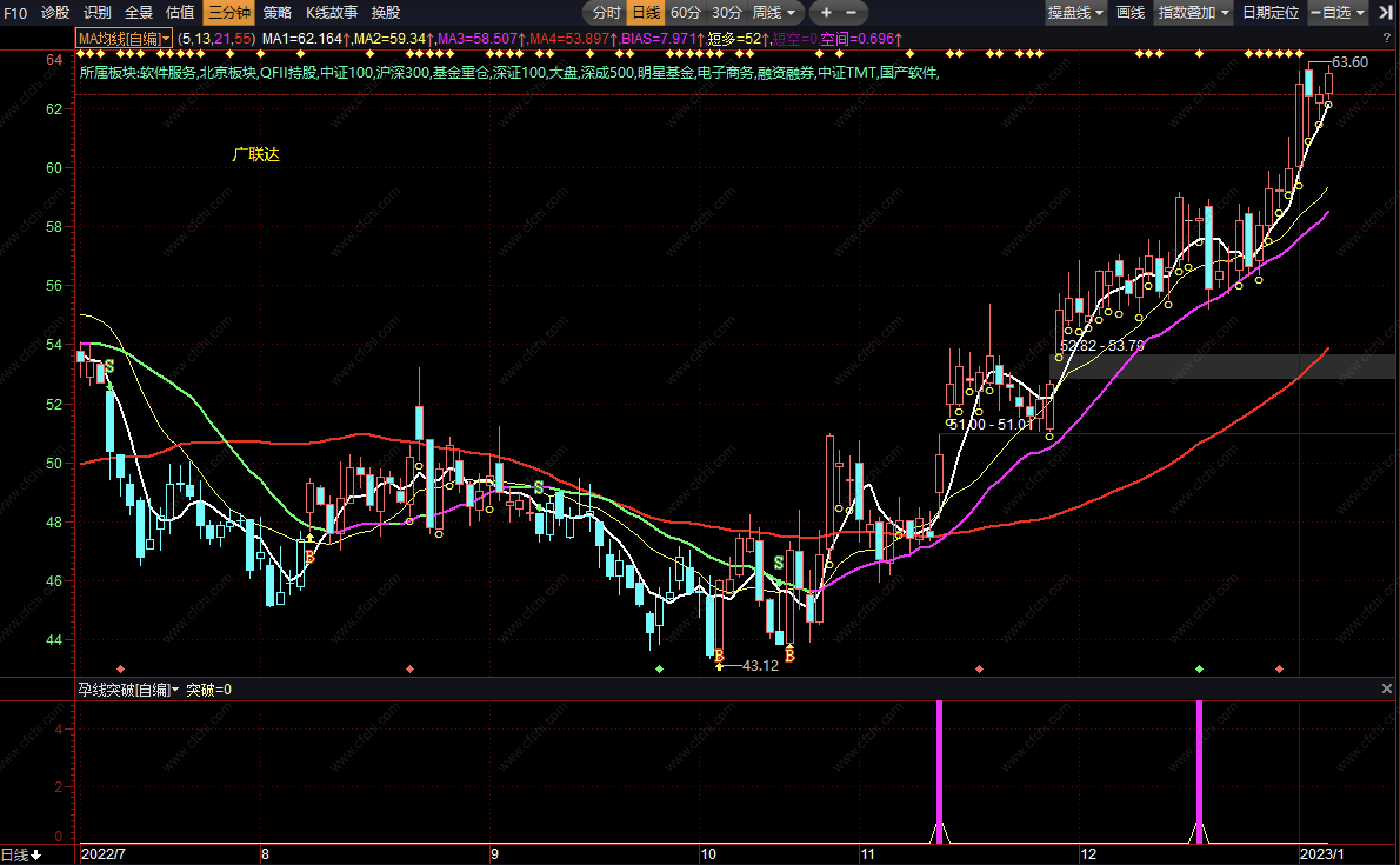
Task: Click the skip-to-end arrow icon
Action: [1386, 12]
